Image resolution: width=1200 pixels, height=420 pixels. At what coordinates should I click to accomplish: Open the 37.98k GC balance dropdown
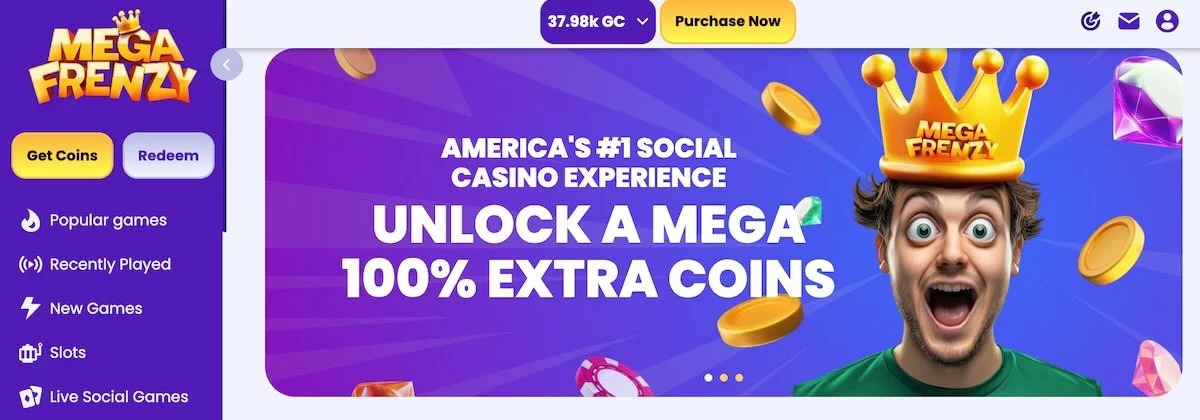(598, 21)
